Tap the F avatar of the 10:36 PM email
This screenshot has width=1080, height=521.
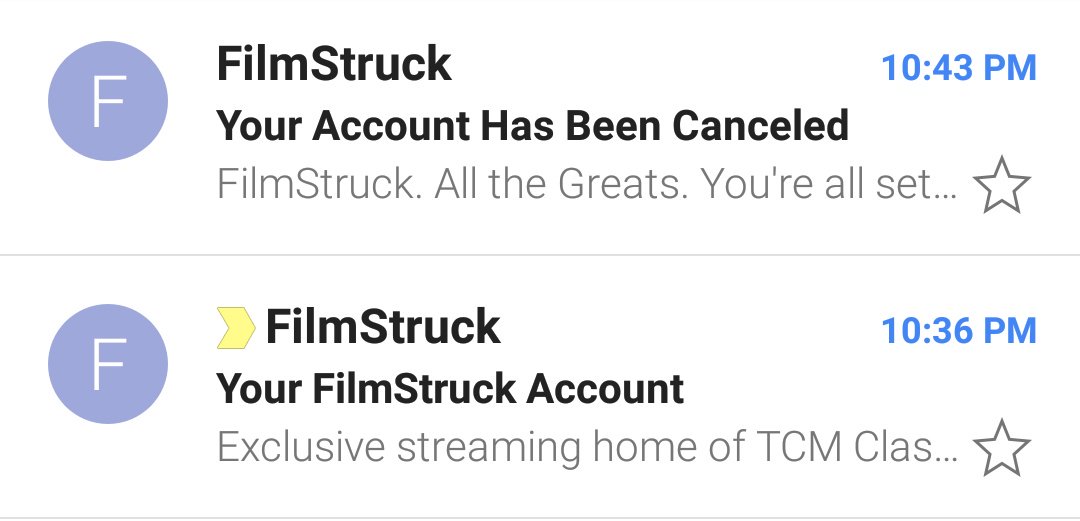(108, 364)
